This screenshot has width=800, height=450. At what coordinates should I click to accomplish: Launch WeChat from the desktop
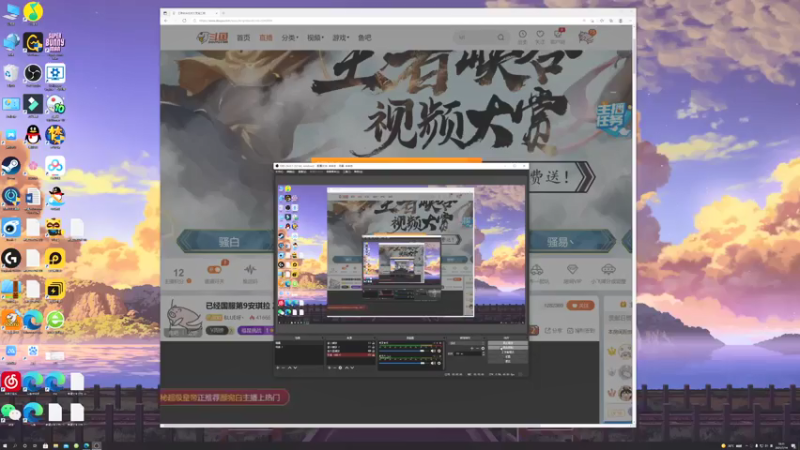[11, 412]
